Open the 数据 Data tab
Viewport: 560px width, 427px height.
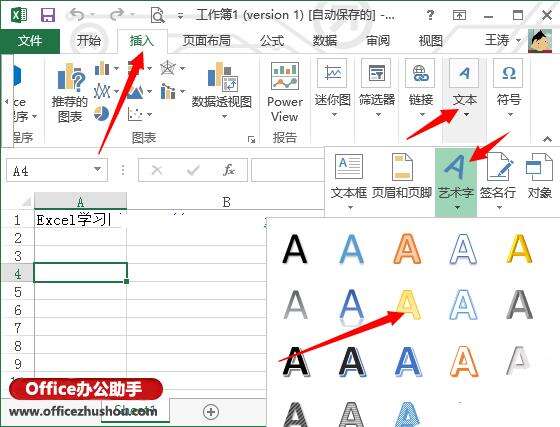point(325,41)
